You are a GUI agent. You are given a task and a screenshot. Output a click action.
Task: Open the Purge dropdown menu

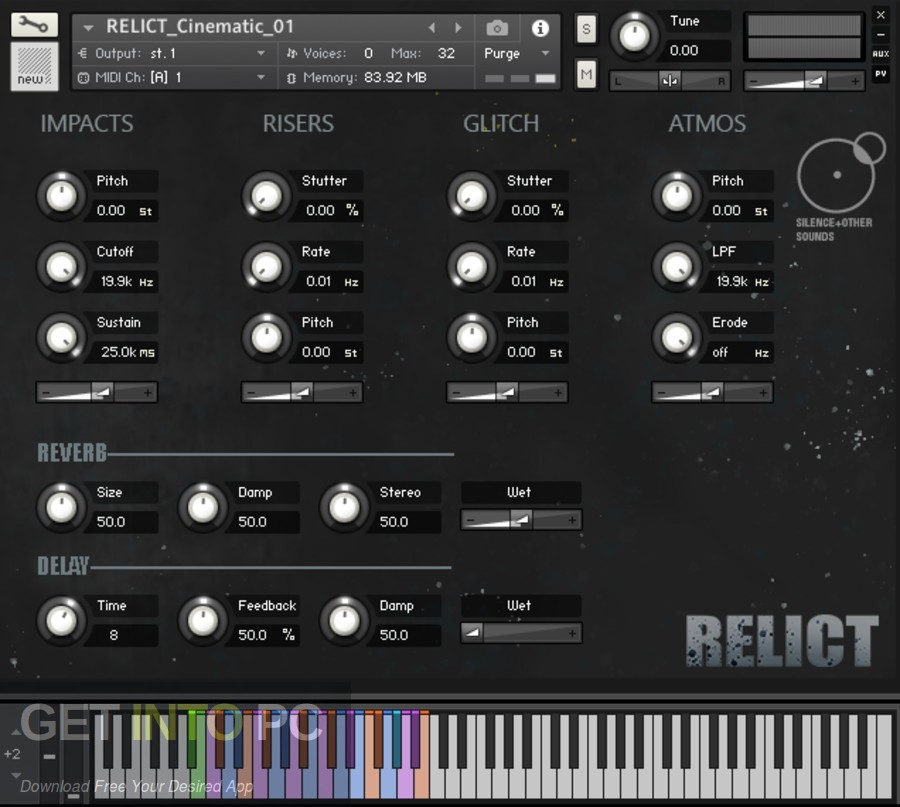click(517, 53)
